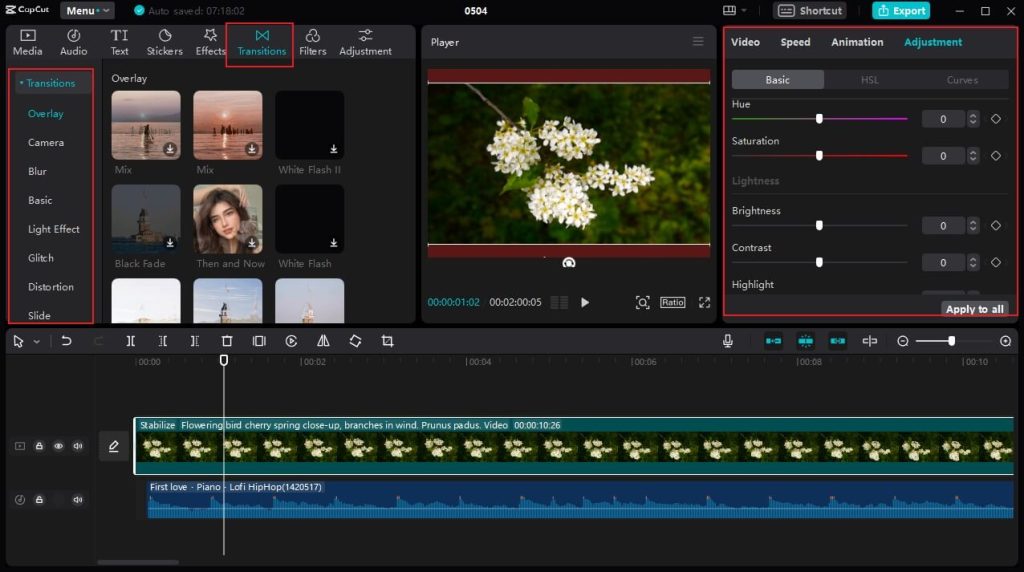
Task: Enter fullscreen preview in Player
Action: pyautogui.click(x=704, y=302)
